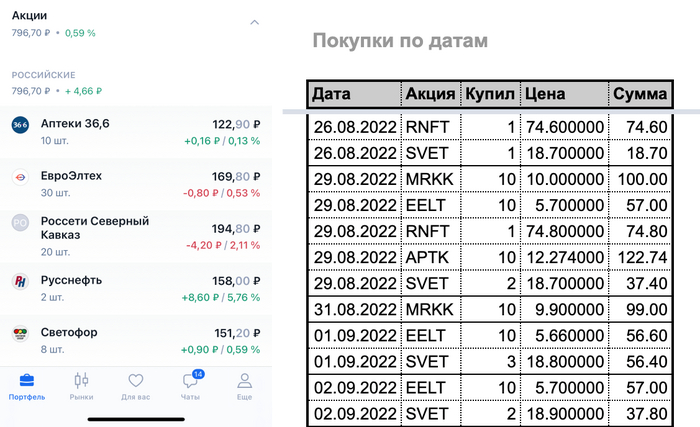Select Русснефть price 158,00 ₽
Viewport: 700px width, 427px height.
click(236, 280)
